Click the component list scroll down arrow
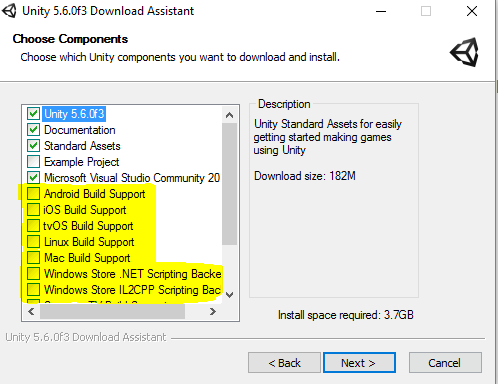 pyautogui.click(x=229, y=295)
